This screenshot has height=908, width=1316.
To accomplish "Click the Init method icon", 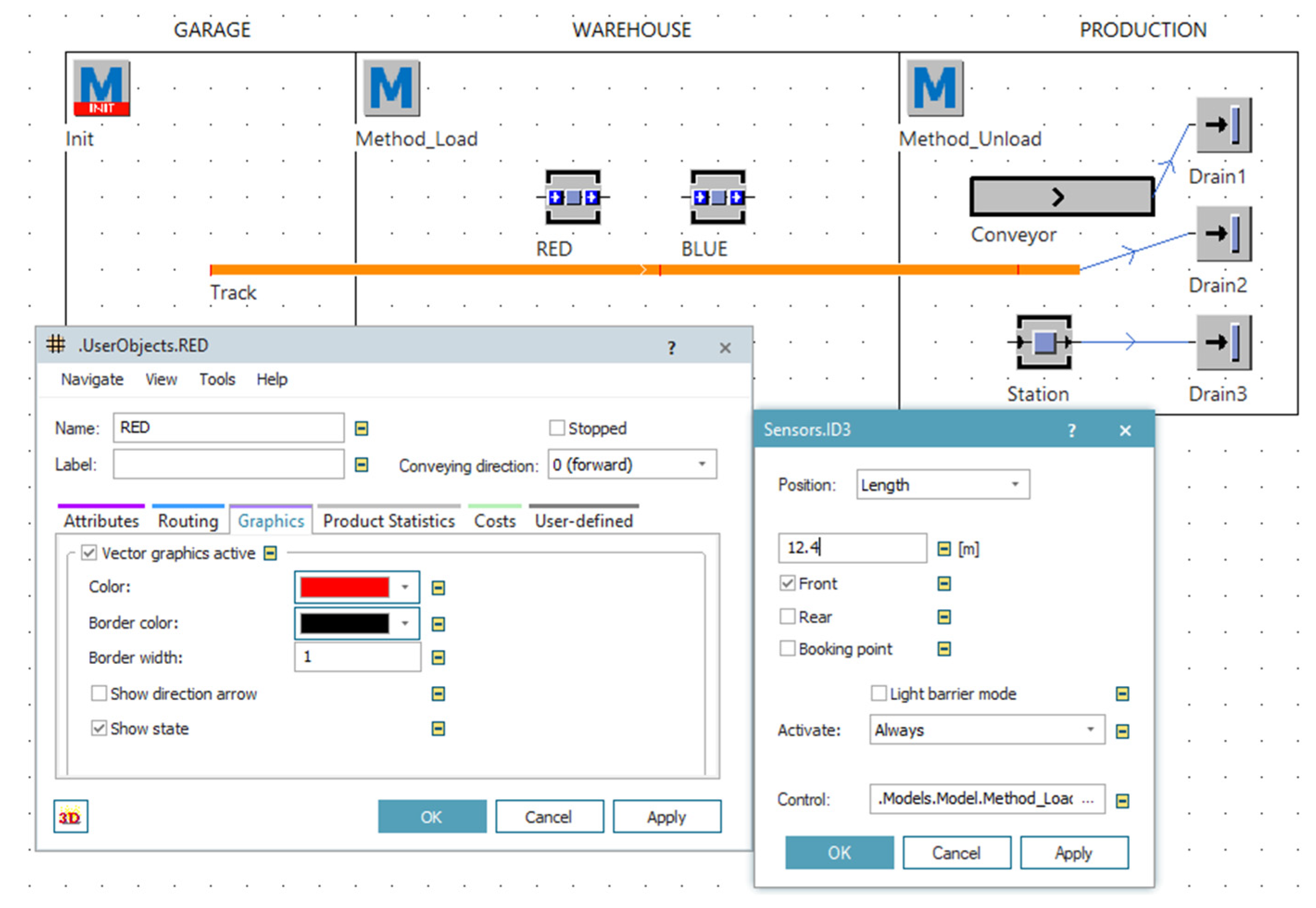I will pos(101,88).
